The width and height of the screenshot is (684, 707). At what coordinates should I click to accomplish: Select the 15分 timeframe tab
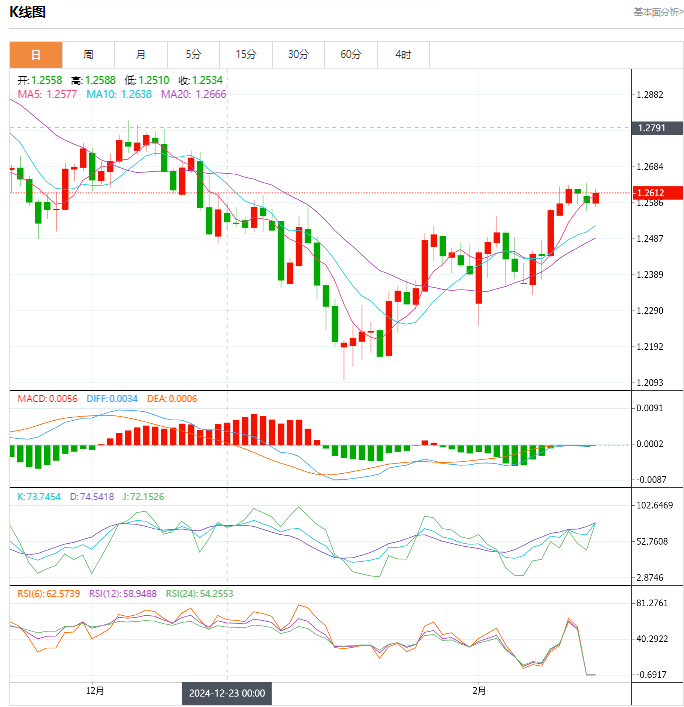(245, 55)
